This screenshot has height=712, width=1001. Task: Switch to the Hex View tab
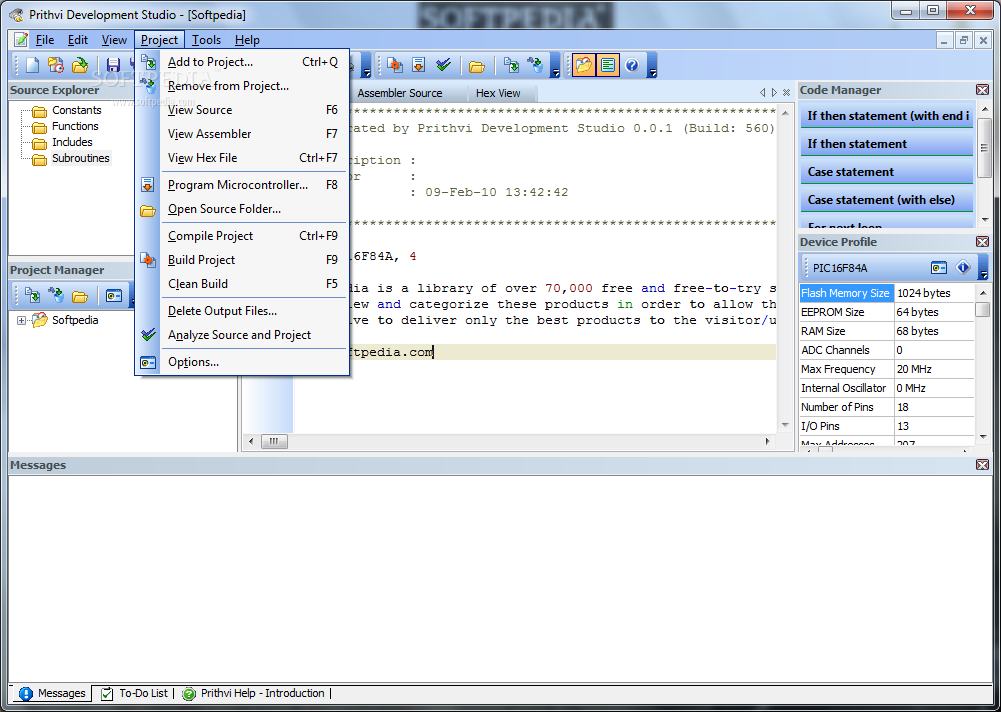point(498,93)
